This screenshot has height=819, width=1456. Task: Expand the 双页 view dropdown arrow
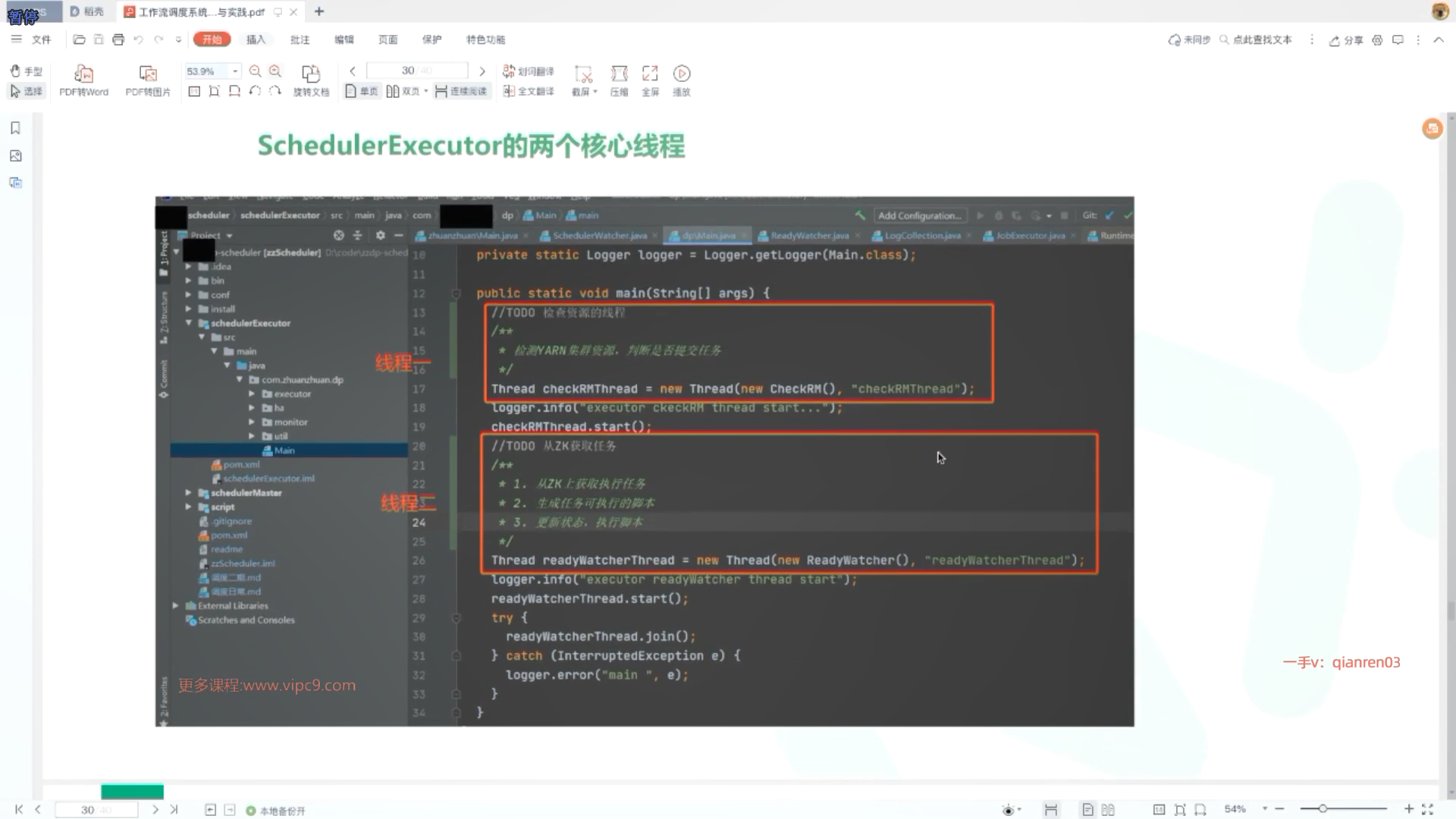[x=426, y=91]
